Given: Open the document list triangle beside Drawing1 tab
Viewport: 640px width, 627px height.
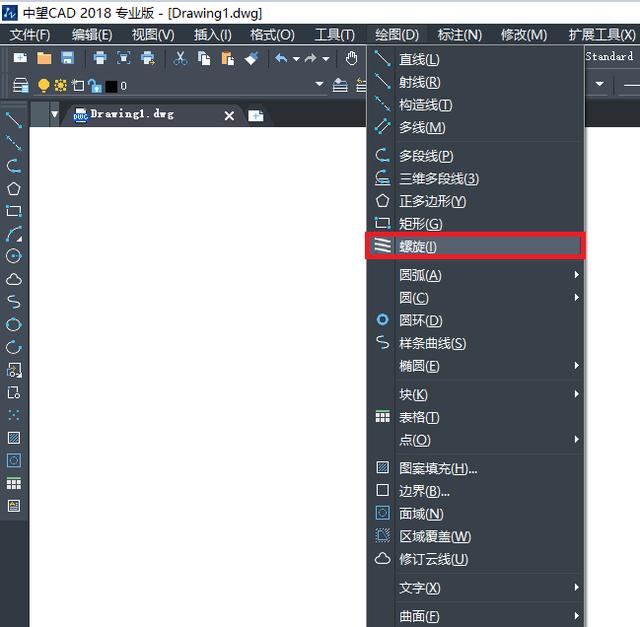Looking at the screenshot, I should pos(55,114).
